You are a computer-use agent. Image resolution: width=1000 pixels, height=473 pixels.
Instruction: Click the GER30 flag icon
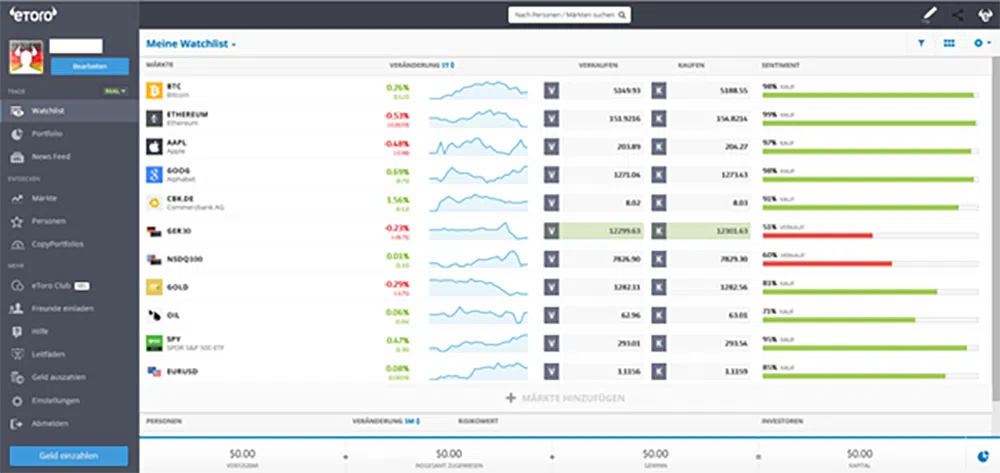(x=154, y=231)
